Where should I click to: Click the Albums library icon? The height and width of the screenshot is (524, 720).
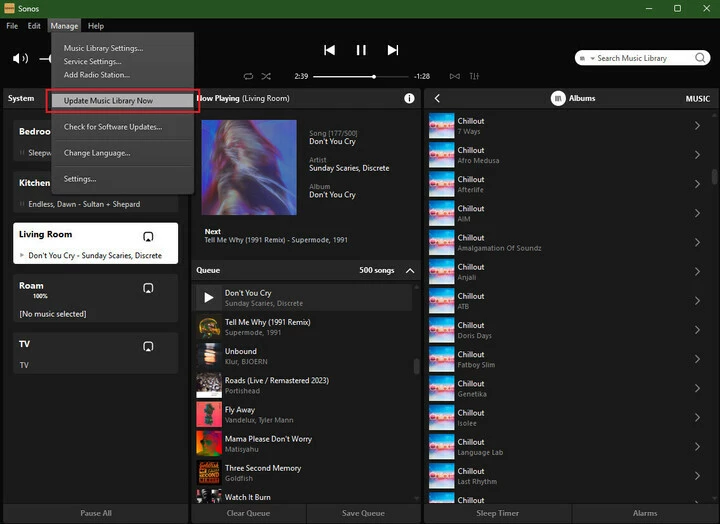point(558,98)
